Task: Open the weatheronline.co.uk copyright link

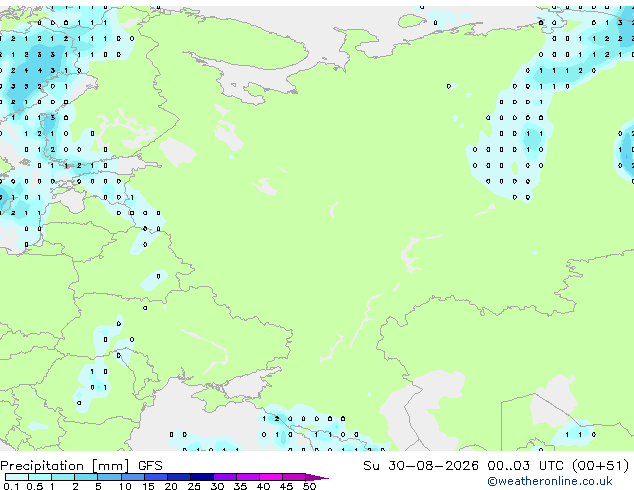Action: [x=550, y=481]
